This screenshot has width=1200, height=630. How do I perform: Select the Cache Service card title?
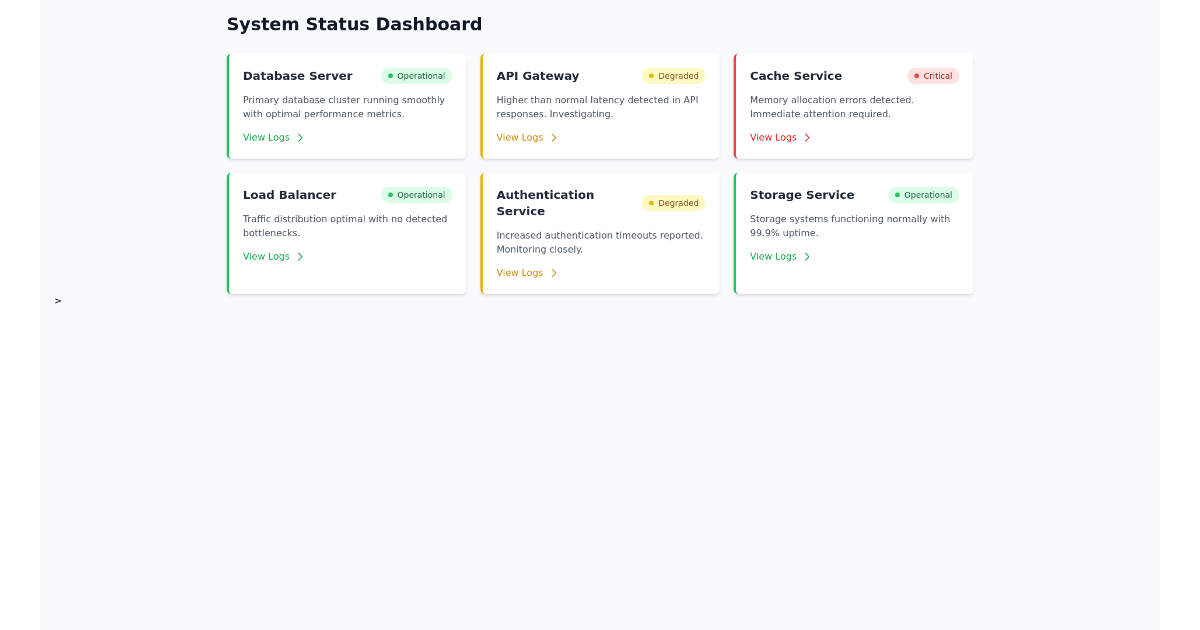[796, 76]
